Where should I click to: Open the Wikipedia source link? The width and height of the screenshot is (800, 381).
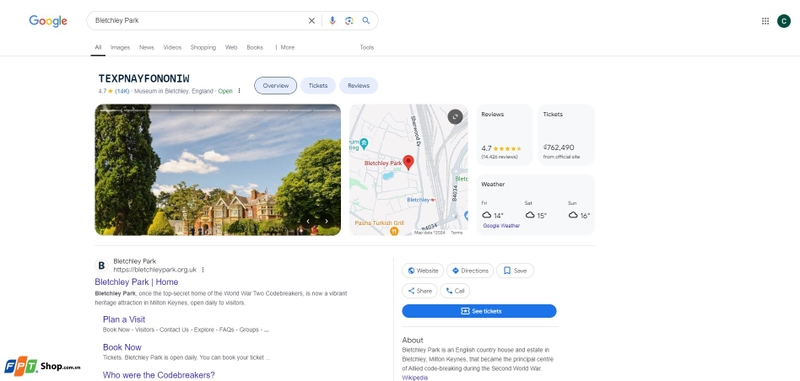tap(415, 377)
